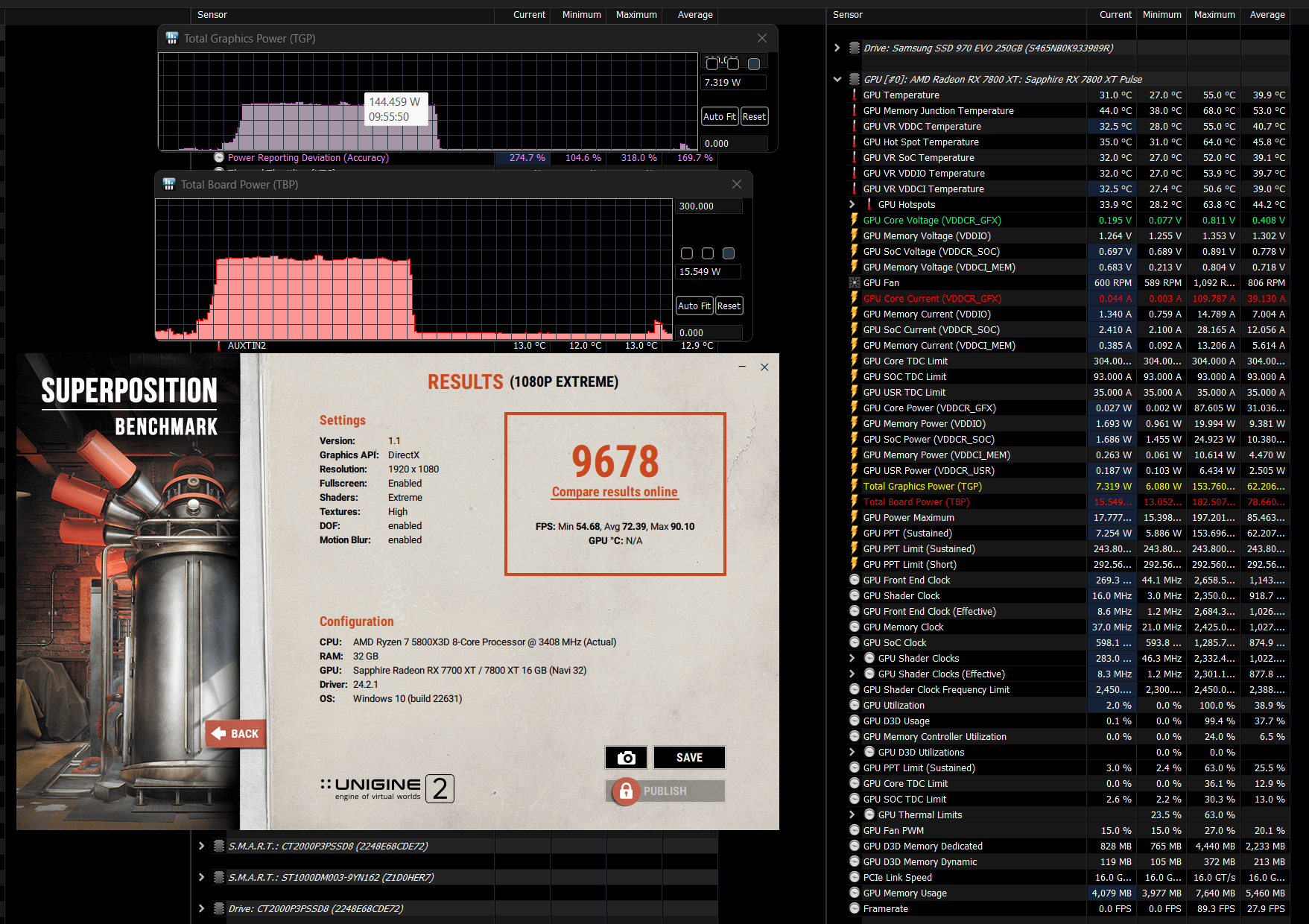Click Maximum column header in right sensor panel

(1214, 14)
